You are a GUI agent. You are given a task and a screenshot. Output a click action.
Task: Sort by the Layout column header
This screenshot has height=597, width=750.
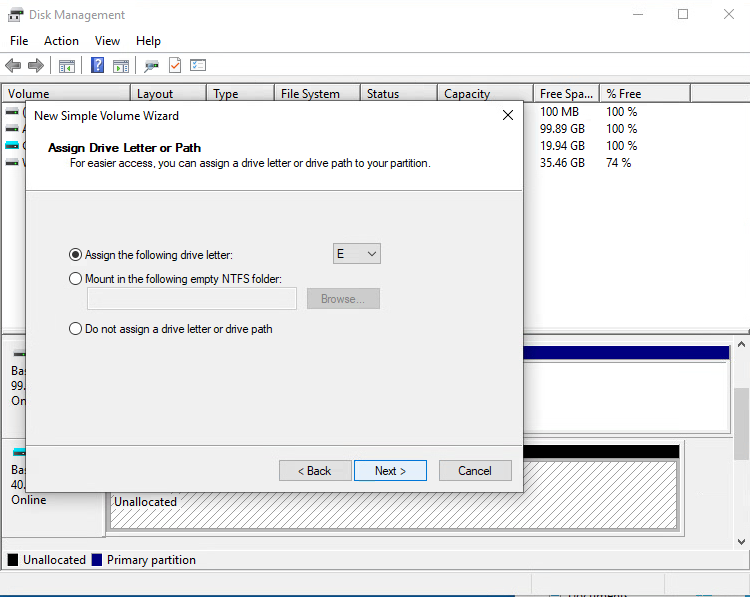pos(168,94)
